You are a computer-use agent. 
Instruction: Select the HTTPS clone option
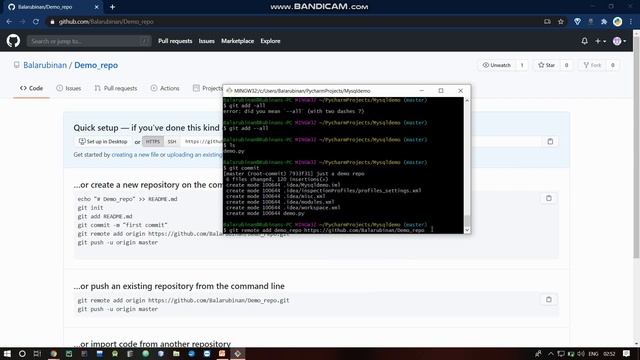point(153,142)
